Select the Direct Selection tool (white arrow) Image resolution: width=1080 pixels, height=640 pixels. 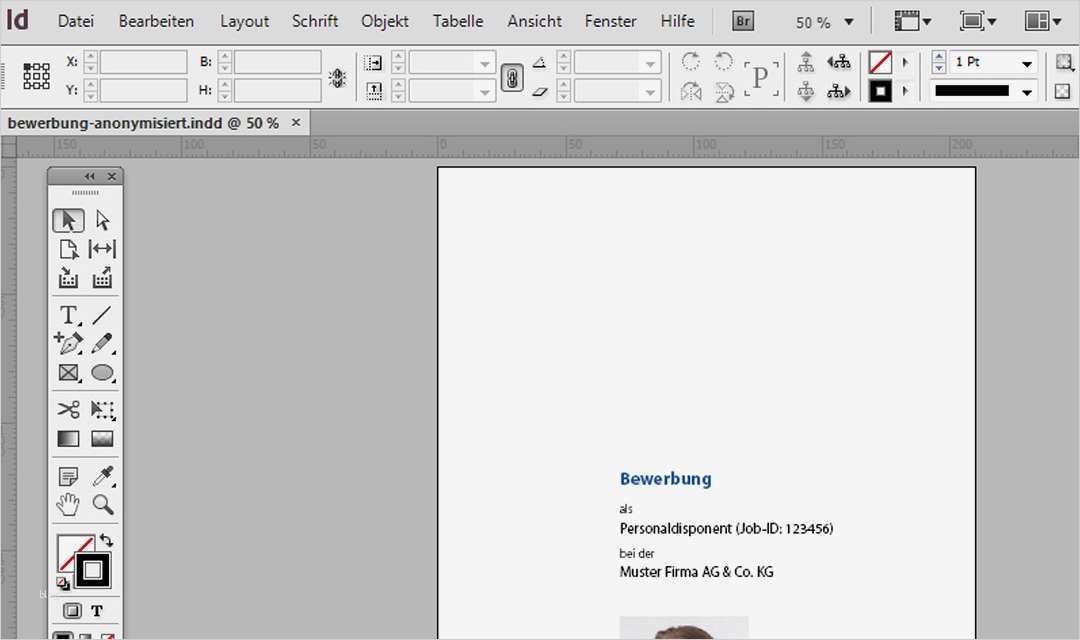coord(103,220)
